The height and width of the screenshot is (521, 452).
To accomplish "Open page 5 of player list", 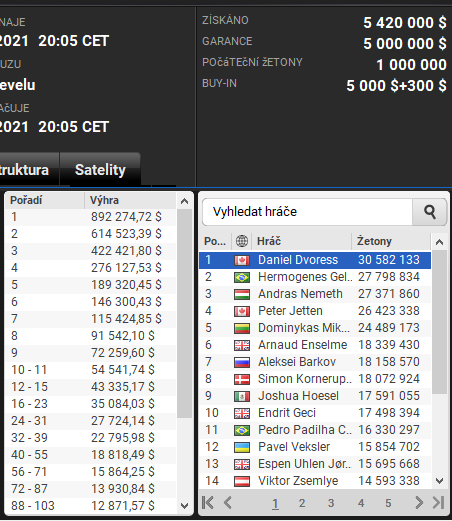I will [388, 503].
